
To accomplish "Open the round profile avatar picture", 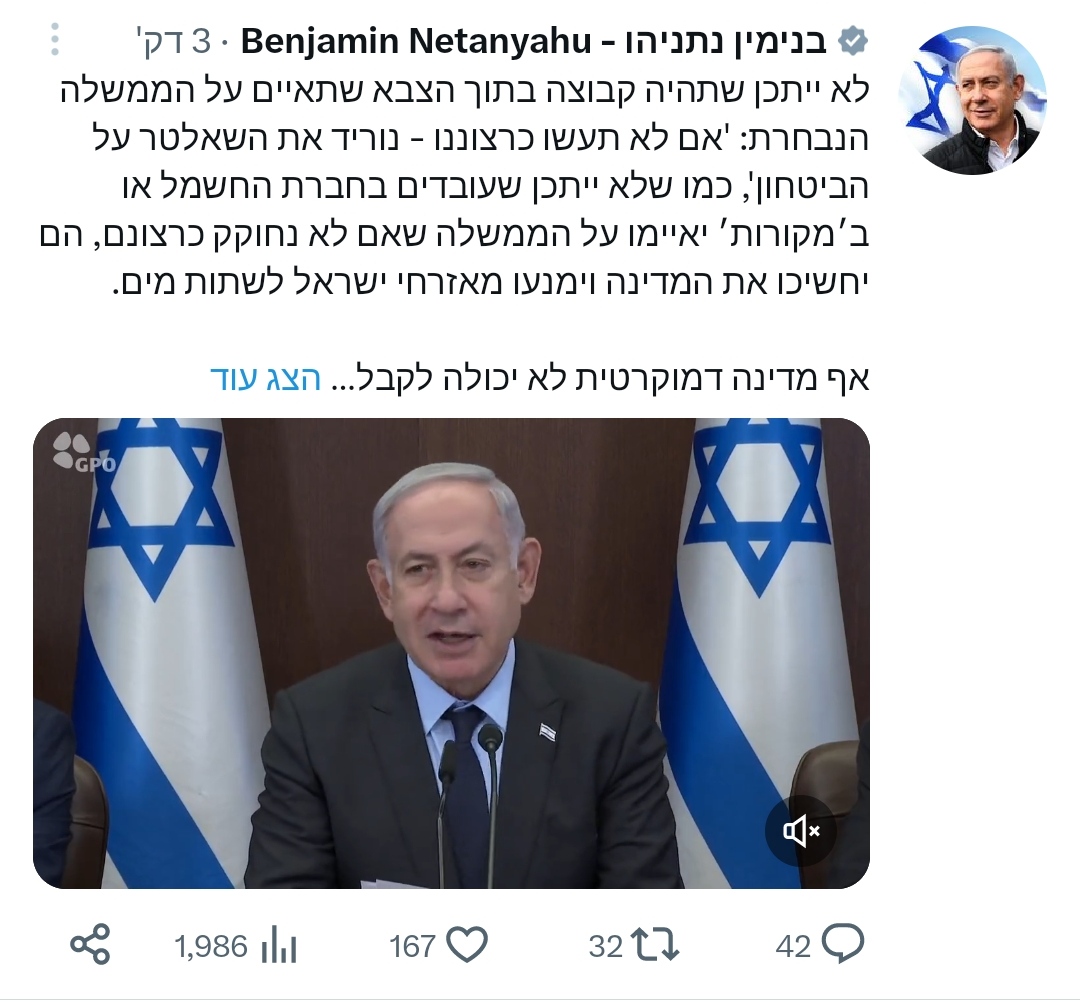I will (972, 100).
